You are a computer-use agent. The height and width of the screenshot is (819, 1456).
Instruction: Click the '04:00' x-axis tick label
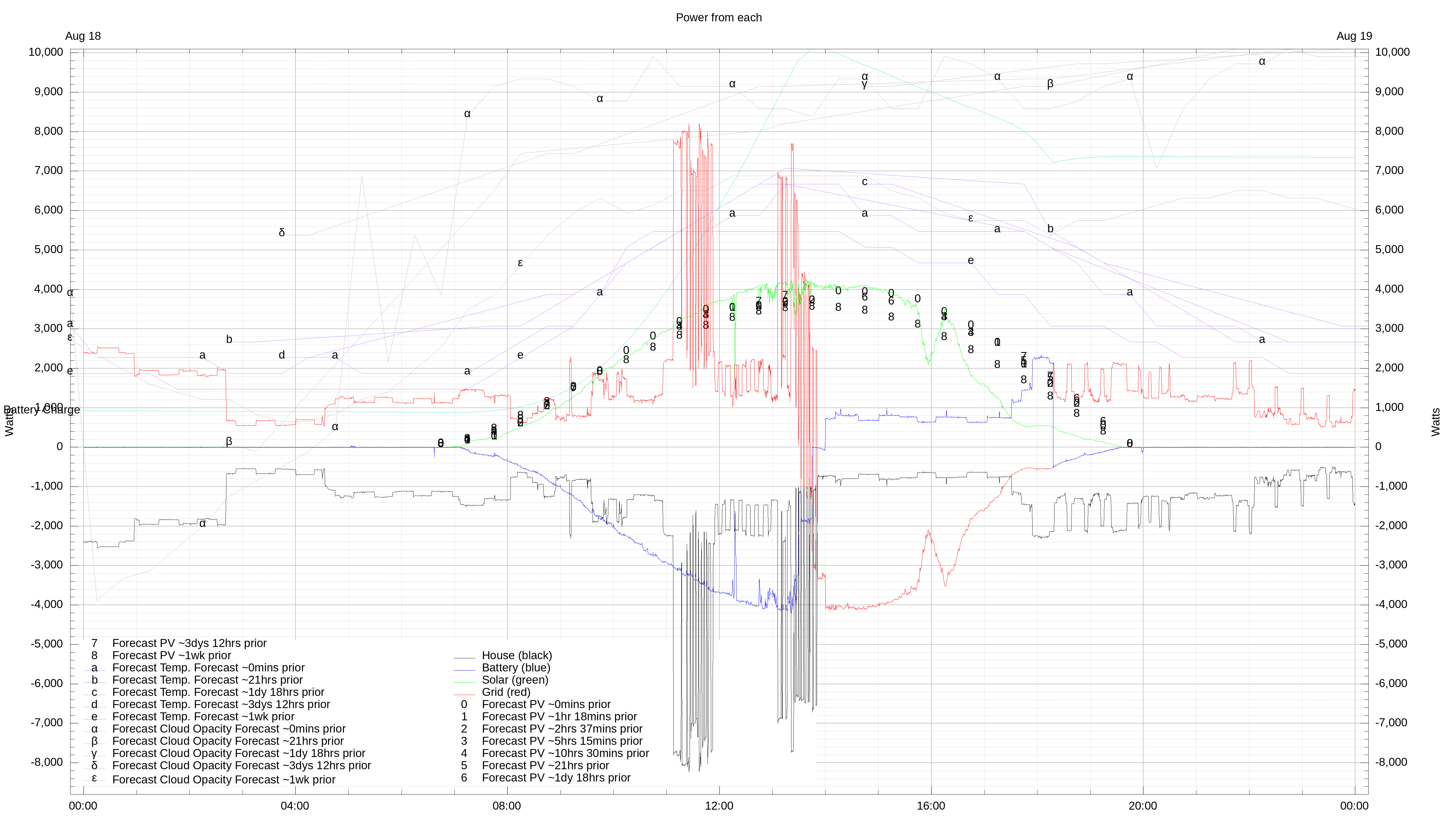point(295,806)
